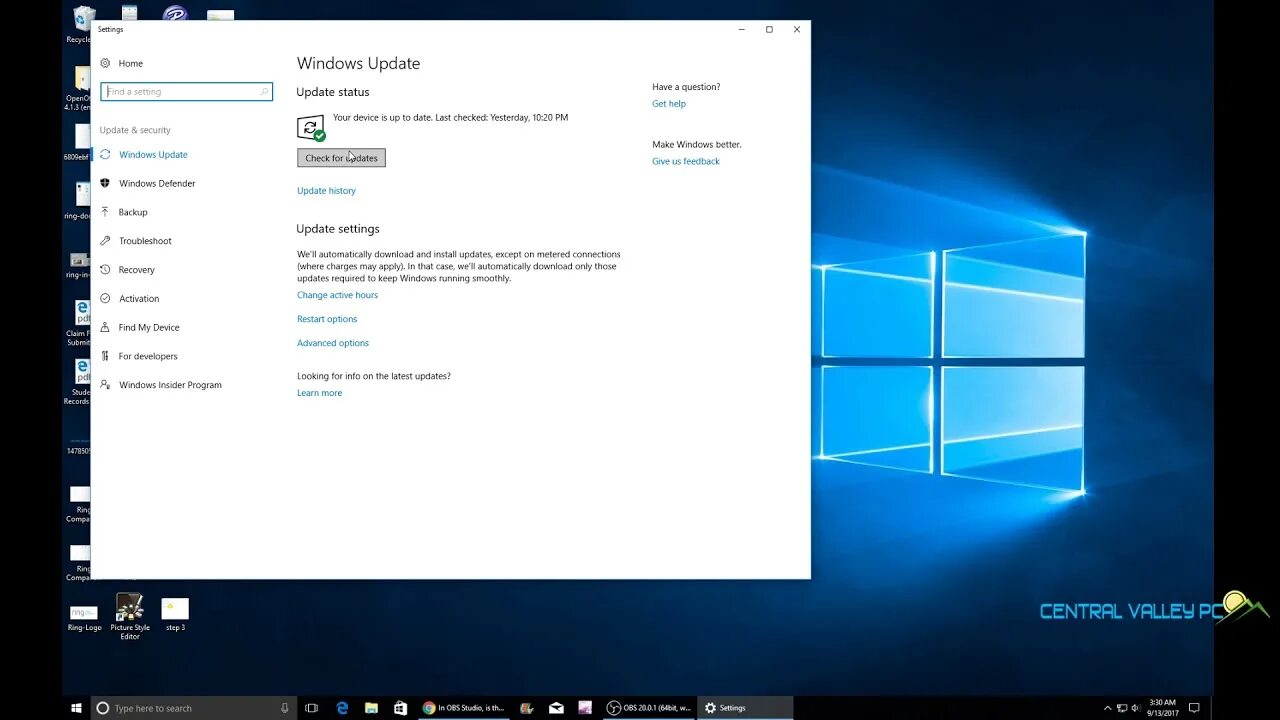
Task: Open the Mail app from taskbar
Action: tap(556, 708)
